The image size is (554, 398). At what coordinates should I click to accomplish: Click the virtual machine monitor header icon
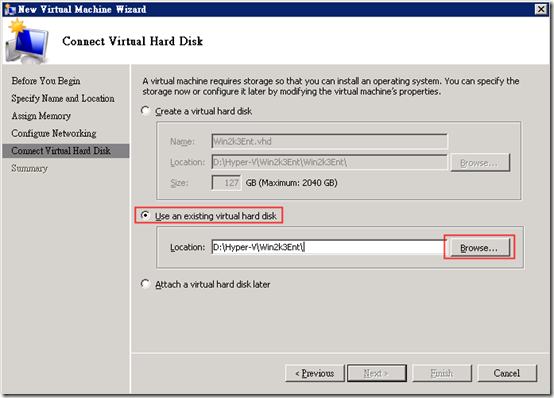click(x=27, y=42)
